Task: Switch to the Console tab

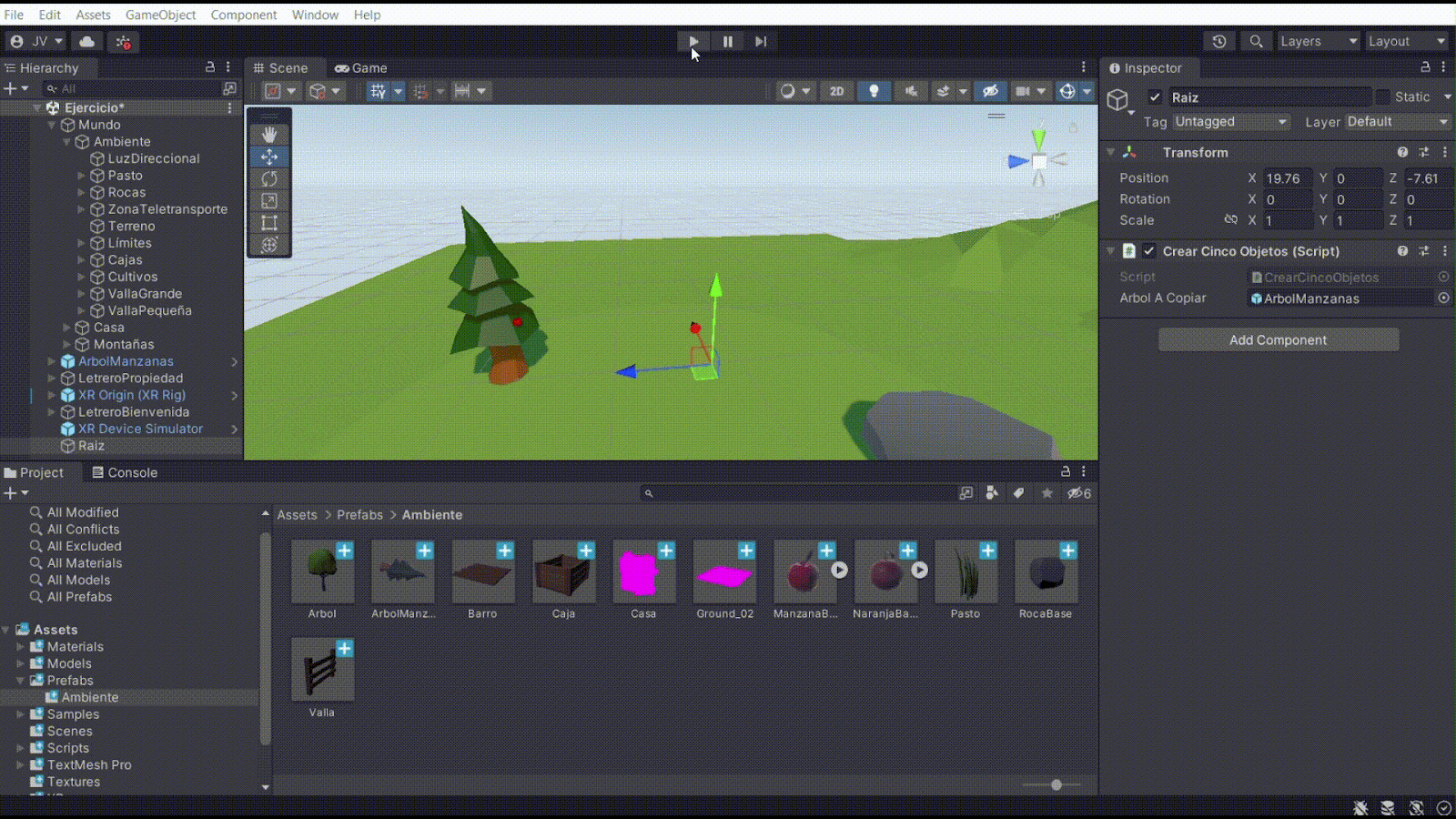Action: 125,472
